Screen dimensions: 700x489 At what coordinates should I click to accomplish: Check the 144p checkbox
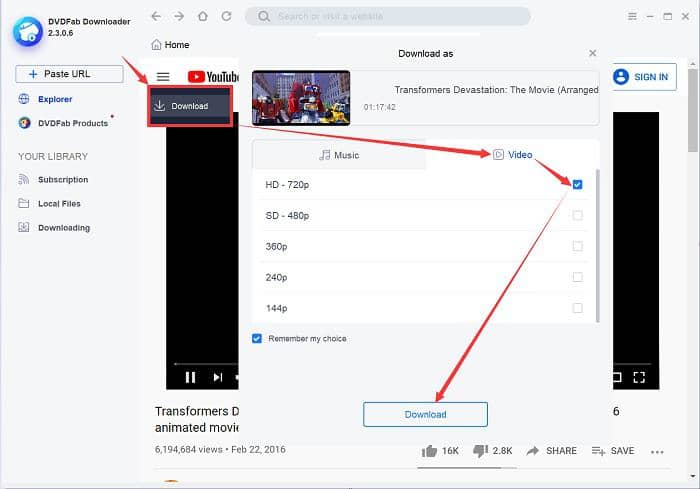tap(577, 308)
